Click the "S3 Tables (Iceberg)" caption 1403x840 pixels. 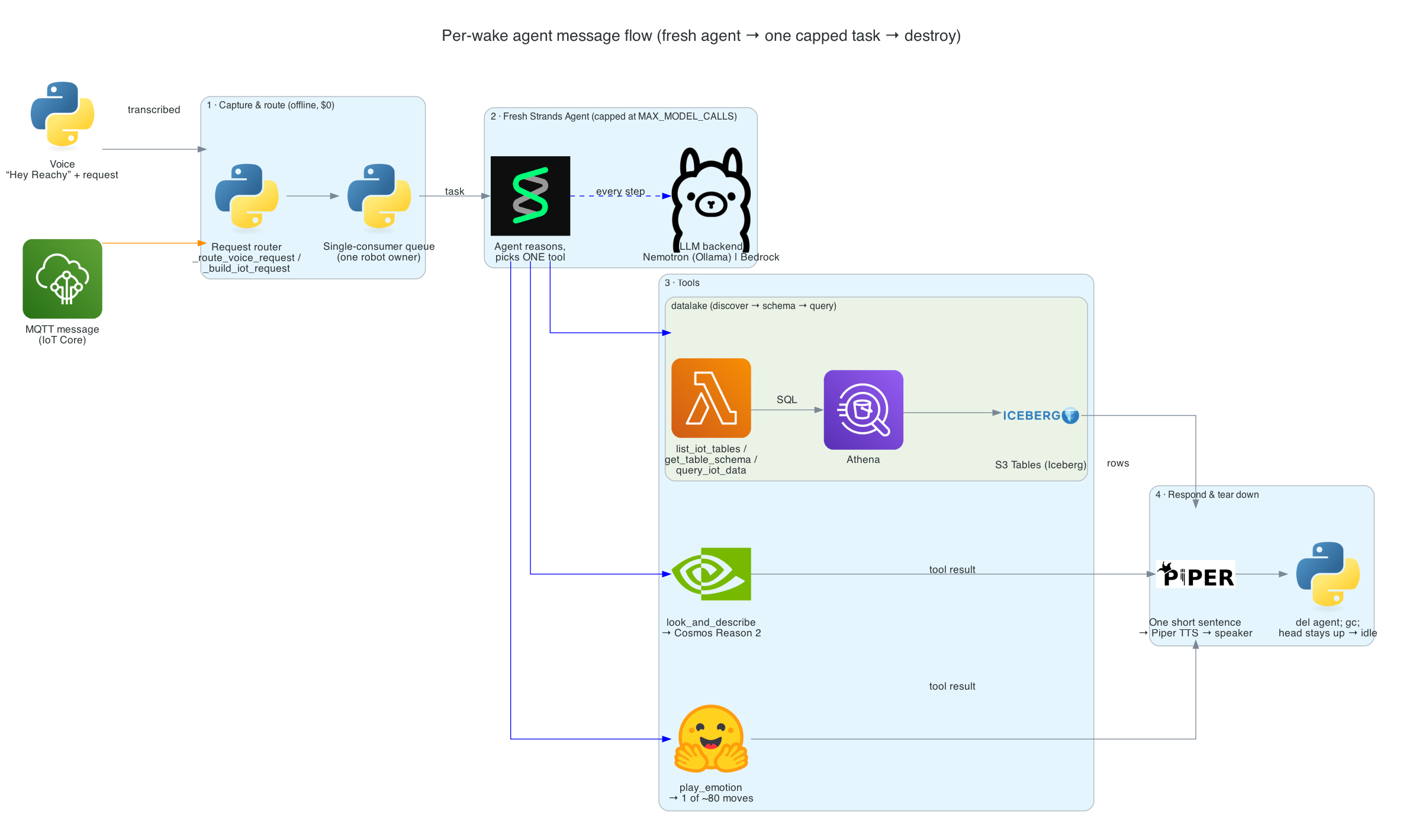pos(1041,465)
